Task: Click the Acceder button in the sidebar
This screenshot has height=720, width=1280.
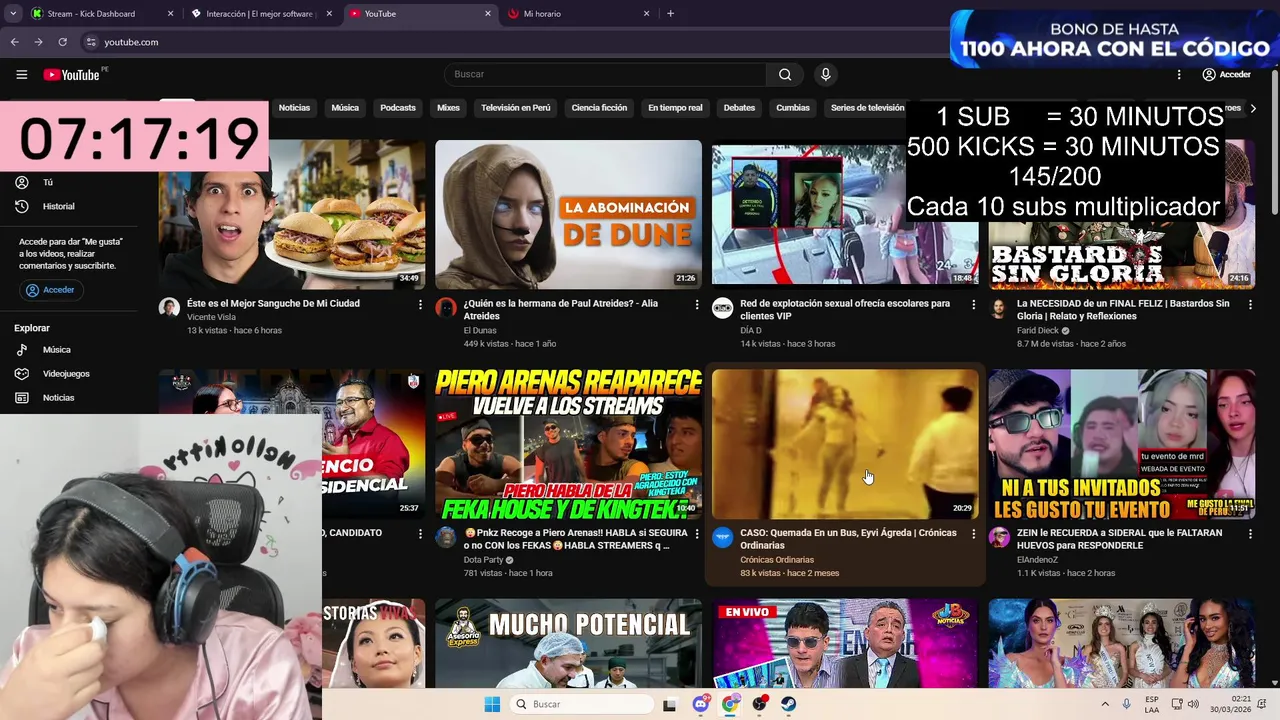Action: pyautogui.click(x=50, y=290)
